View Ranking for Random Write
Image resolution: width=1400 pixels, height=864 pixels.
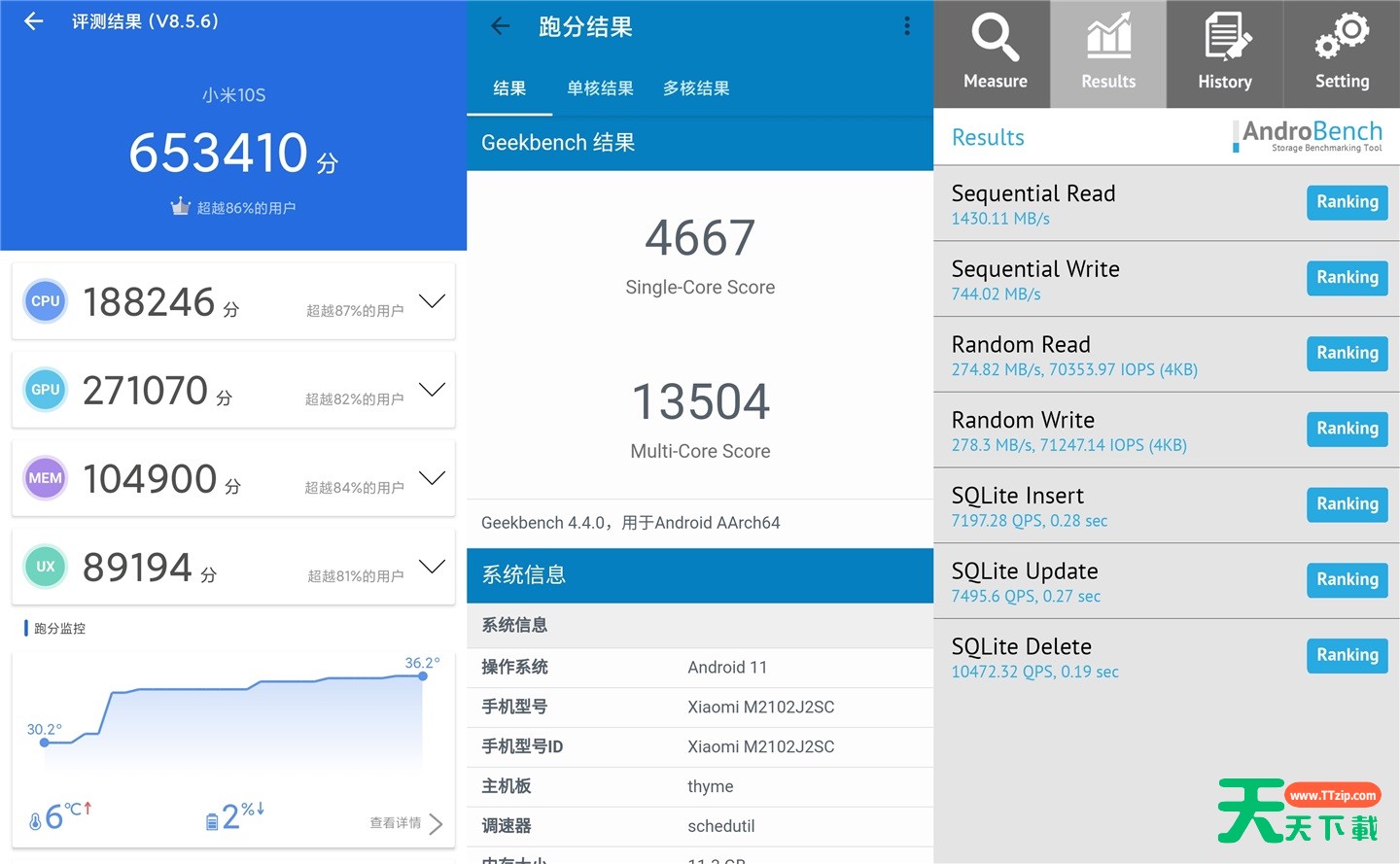(1347, 429)
